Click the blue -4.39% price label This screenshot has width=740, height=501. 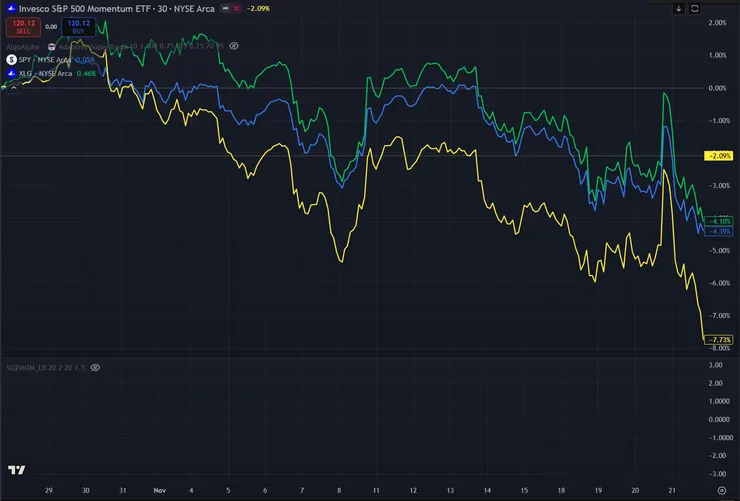[719, 231]
